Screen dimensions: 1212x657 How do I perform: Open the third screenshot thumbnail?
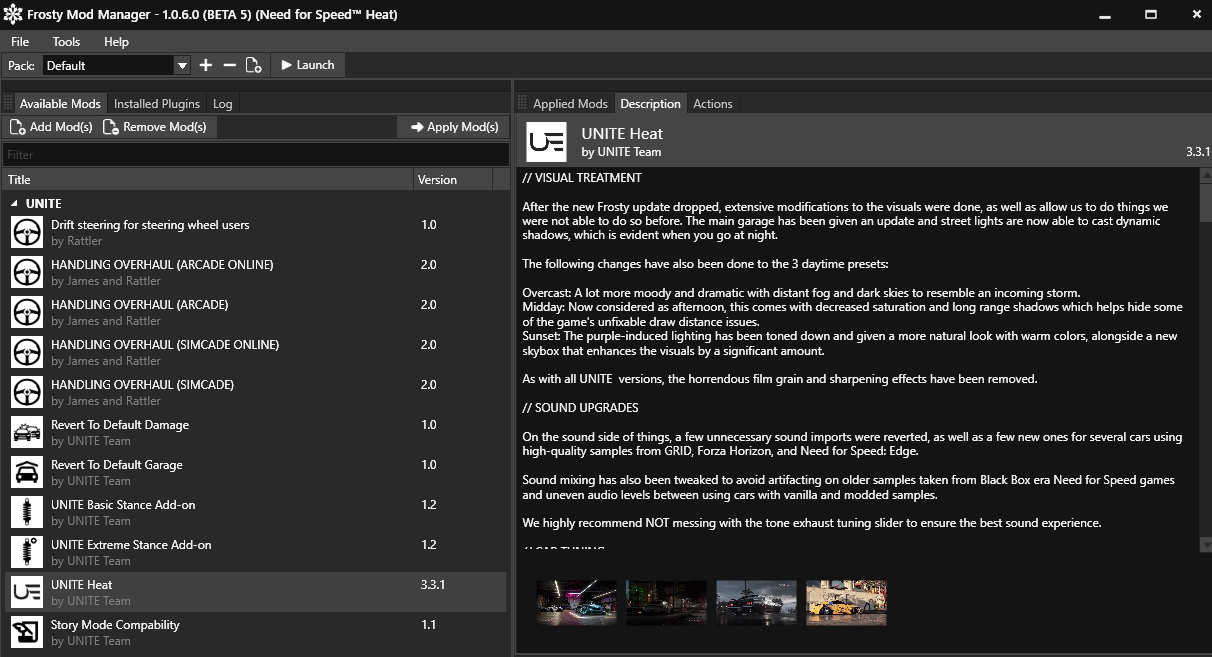click(x=756, y=602)
